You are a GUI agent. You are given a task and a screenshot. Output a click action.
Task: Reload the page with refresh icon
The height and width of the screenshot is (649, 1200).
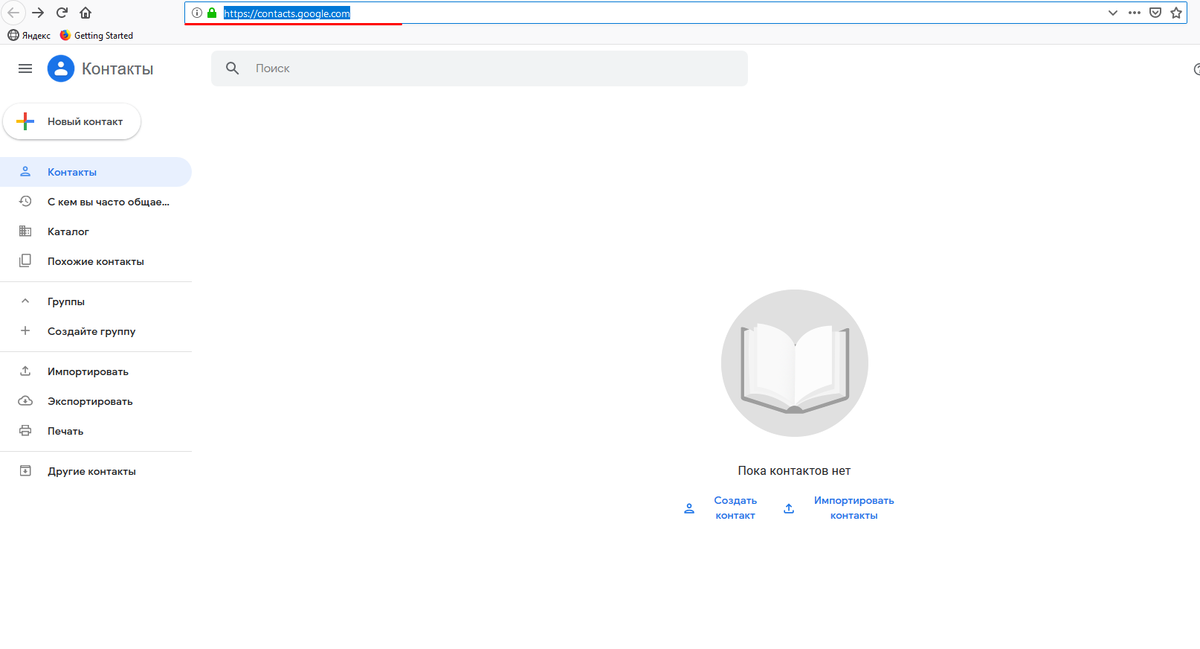62,13
